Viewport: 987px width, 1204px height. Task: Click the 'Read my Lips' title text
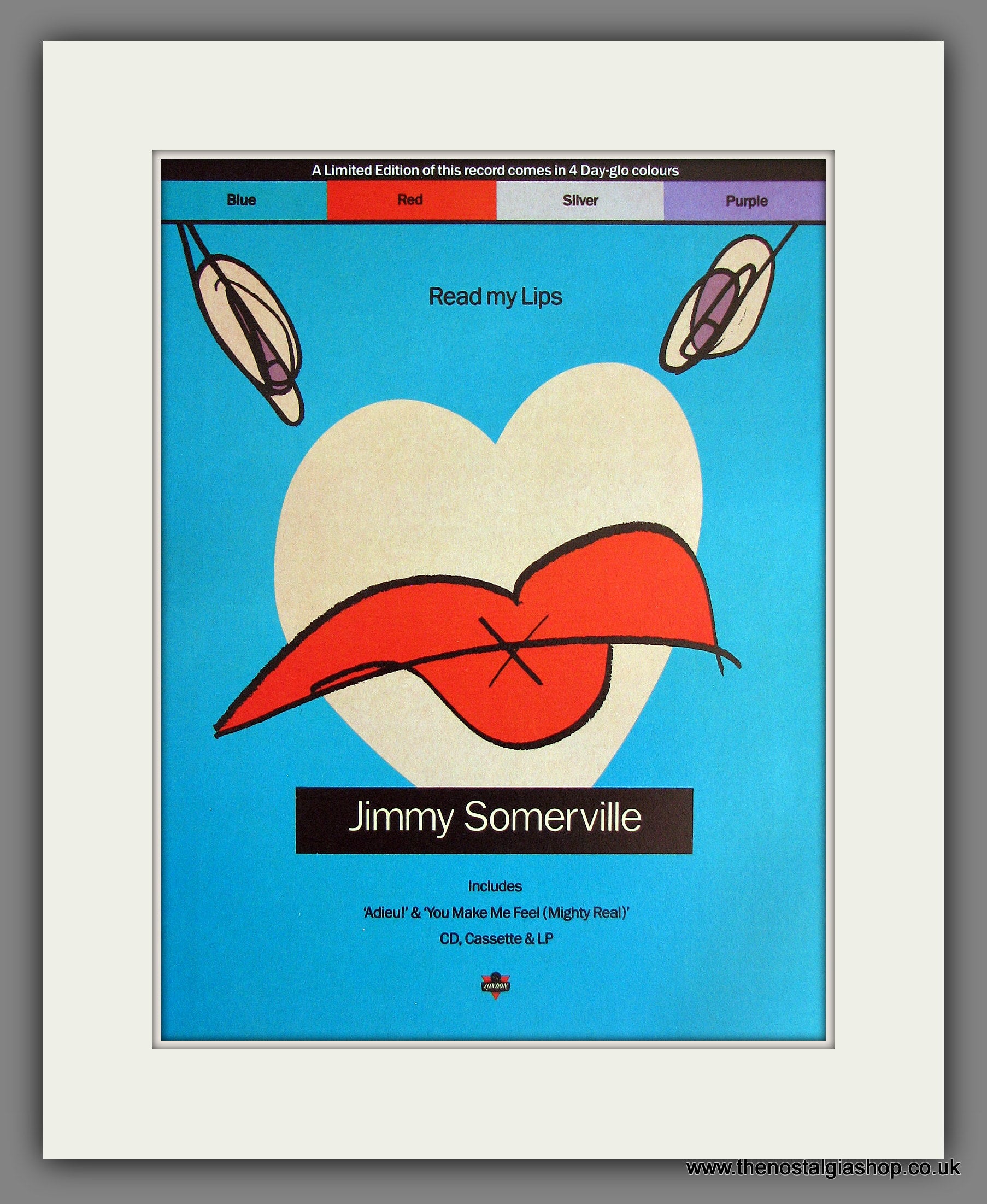(x=495, y=297)
